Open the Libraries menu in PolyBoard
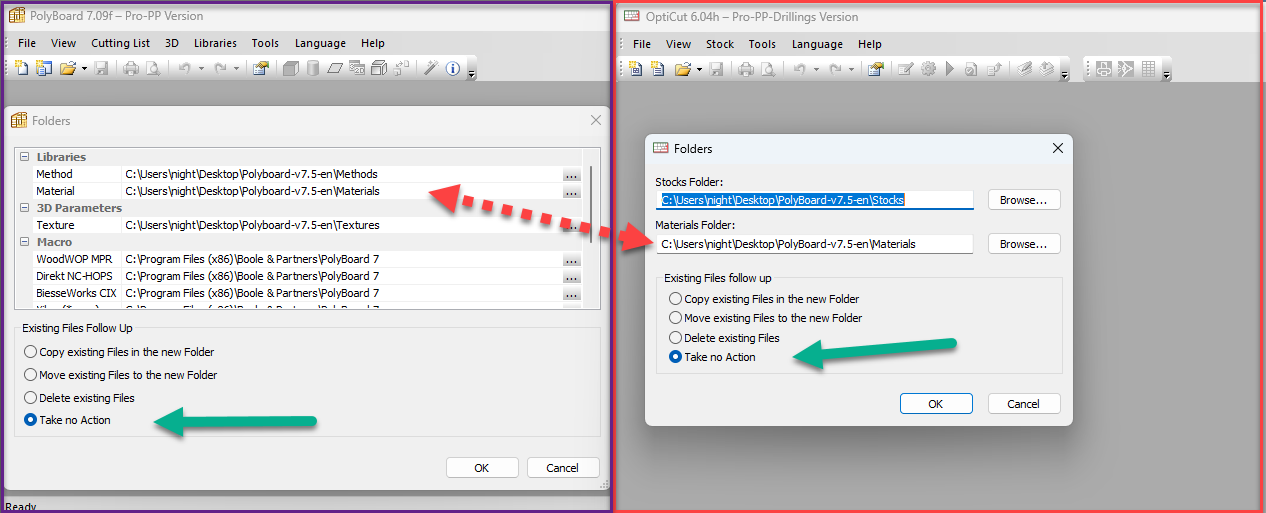 pos(215,43)
